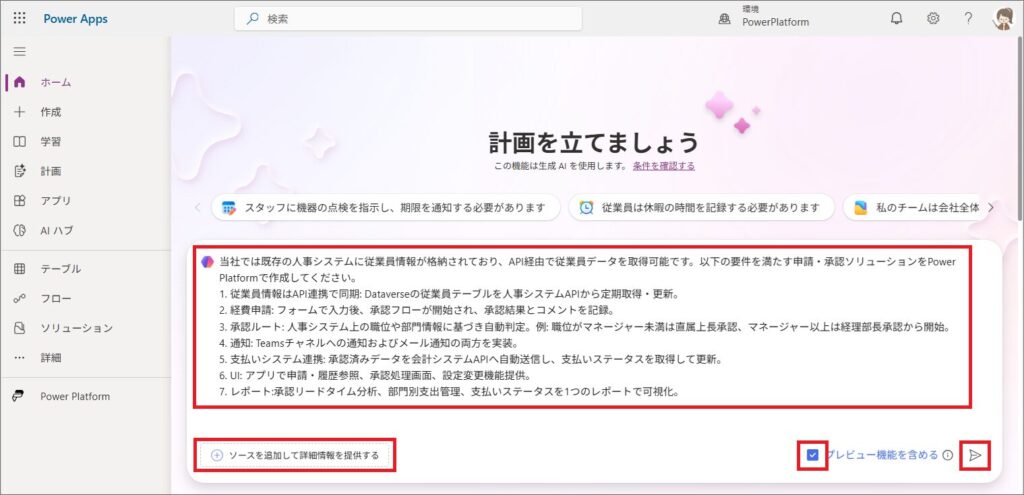Select 作成 in the sidebar
Viewport: 1024px width, 495px height.
click(50, 112)
